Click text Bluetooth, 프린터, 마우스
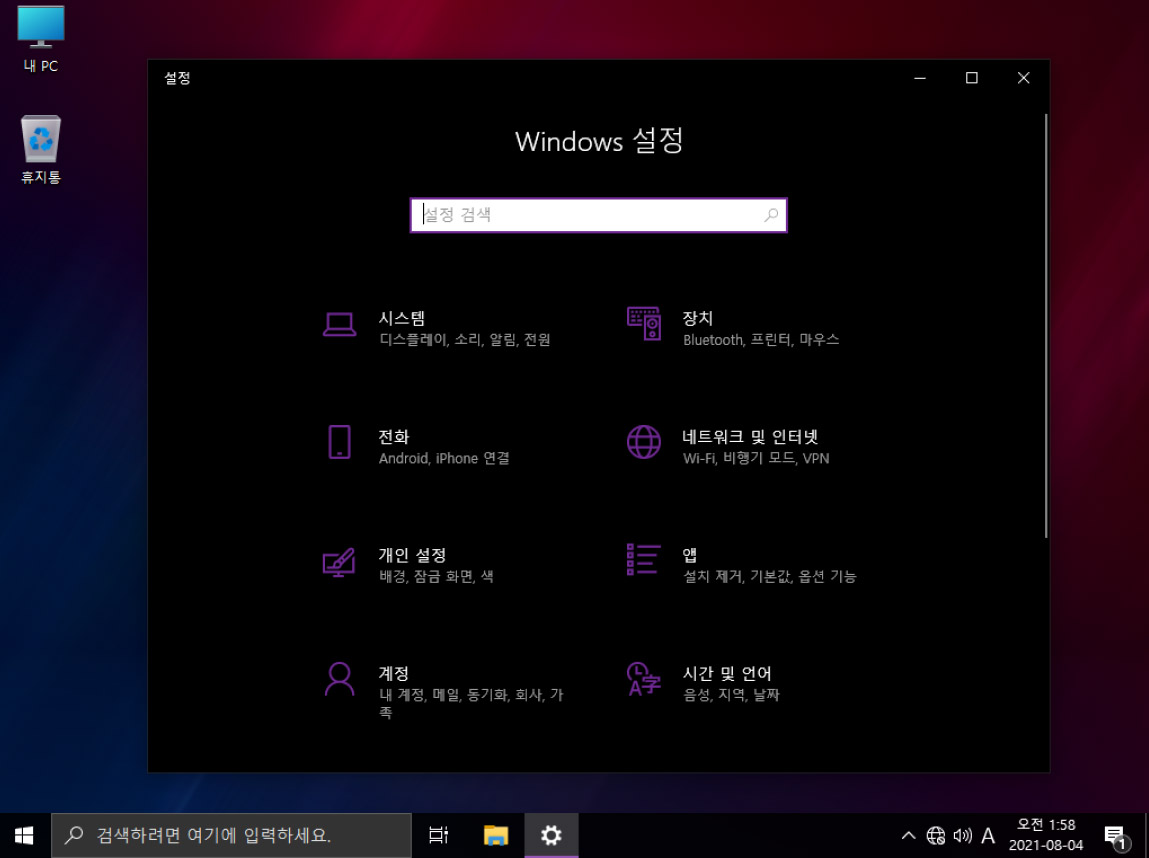1149x858 pixels. click(x=761, y=340)
